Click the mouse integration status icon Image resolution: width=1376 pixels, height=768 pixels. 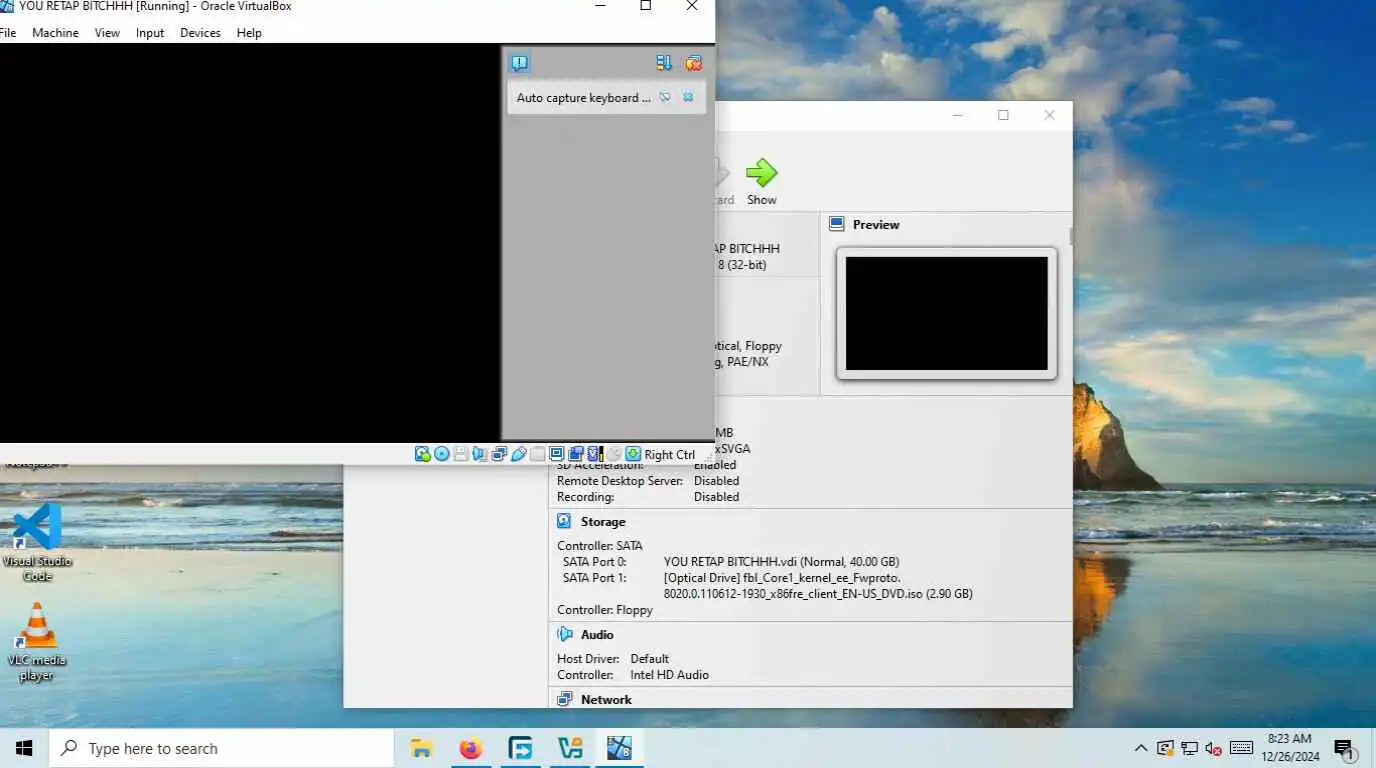(613, 454)
